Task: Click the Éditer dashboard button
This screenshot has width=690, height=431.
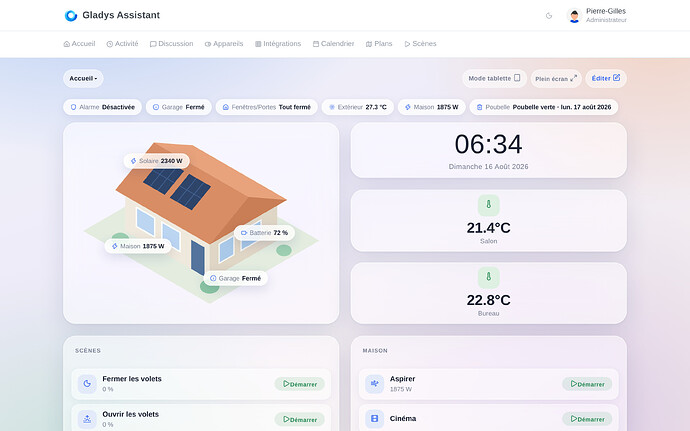Action: tap(606, 78)
